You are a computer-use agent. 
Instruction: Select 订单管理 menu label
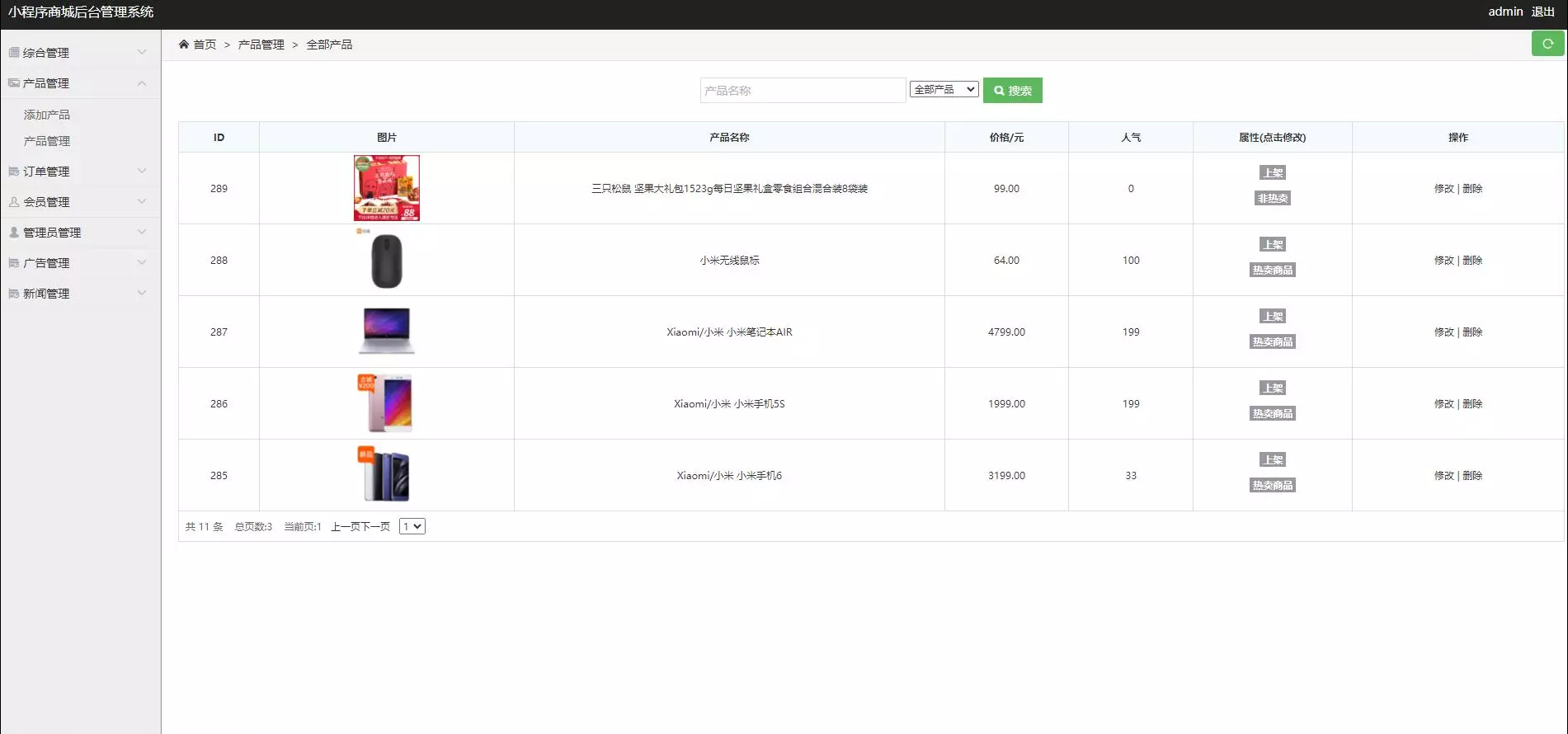tap(46, 171)
